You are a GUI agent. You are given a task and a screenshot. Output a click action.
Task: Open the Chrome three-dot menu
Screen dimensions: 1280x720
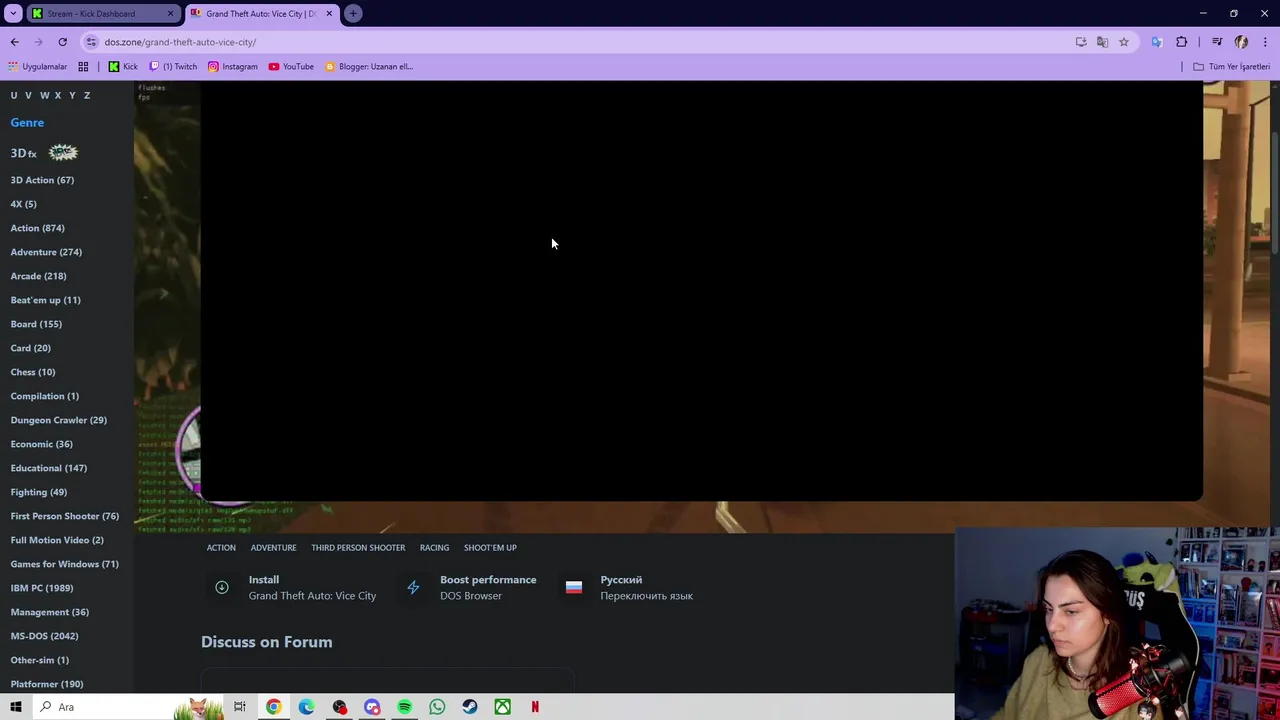(x=1265, y=42)
